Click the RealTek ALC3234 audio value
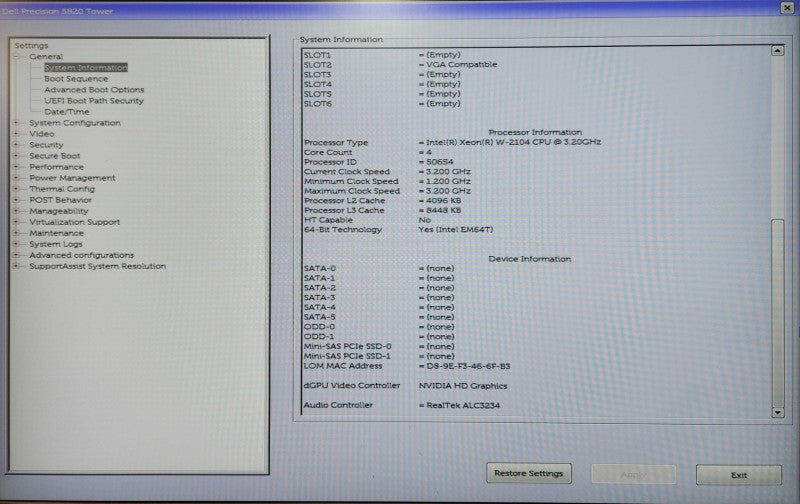 pos(463,406)
